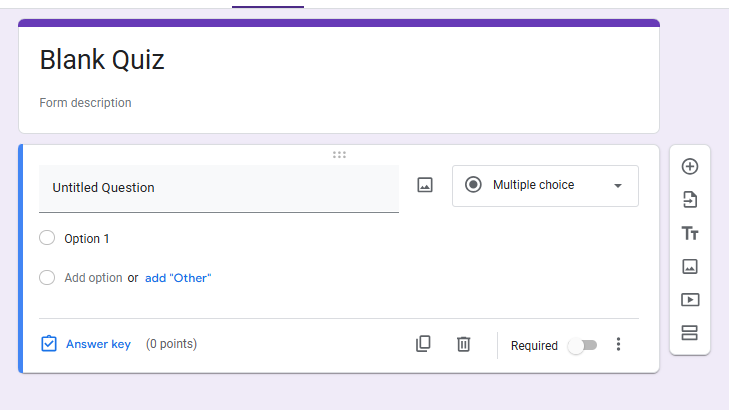Open the question's three-dot more options menu
This screenshot has width=729, height=410.
point(618,344)
